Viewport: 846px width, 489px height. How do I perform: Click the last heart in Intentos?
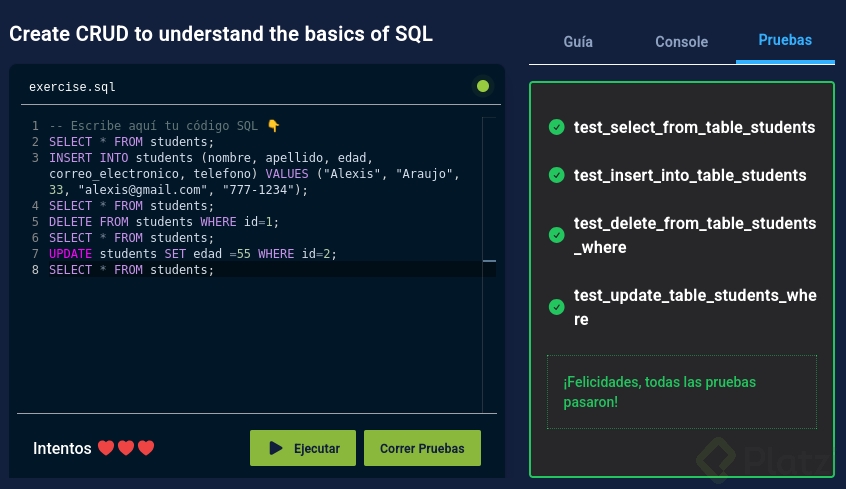click(146, 448)
